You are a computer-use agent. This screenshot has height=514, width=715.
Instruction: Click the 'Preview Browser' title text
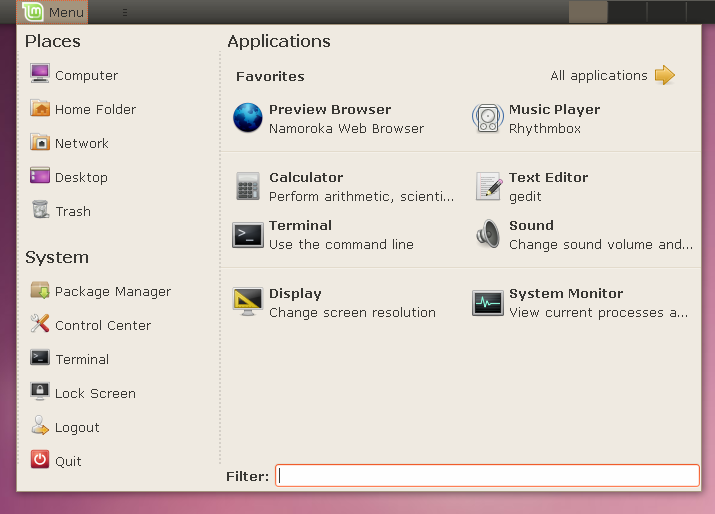coord(330,109)
